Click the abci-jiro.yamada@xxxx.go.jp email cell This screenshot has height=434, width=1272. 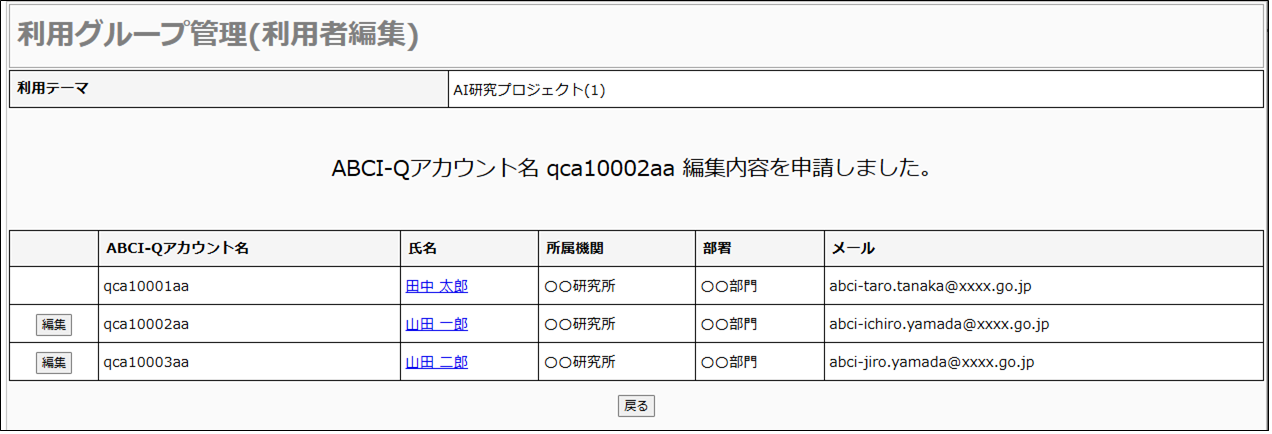930,362
